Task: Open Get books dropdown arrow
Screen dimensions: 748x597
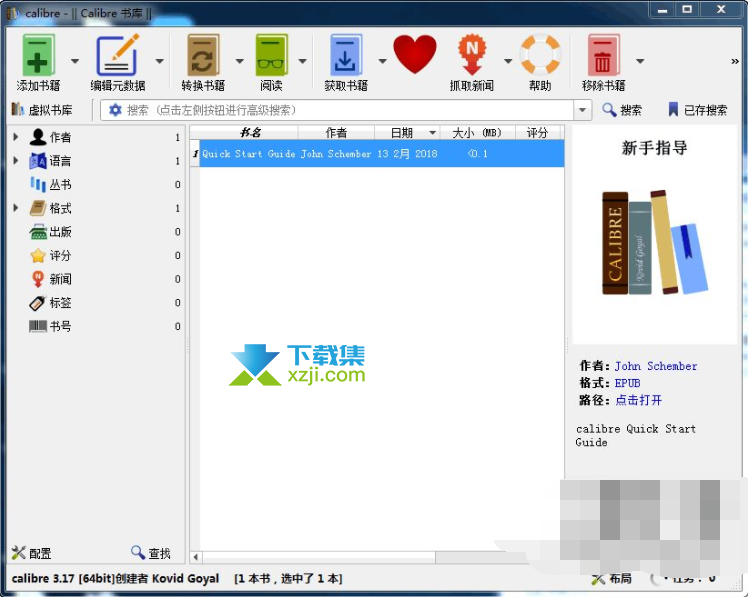Action: pyautogui.click(x=382, y=61)
